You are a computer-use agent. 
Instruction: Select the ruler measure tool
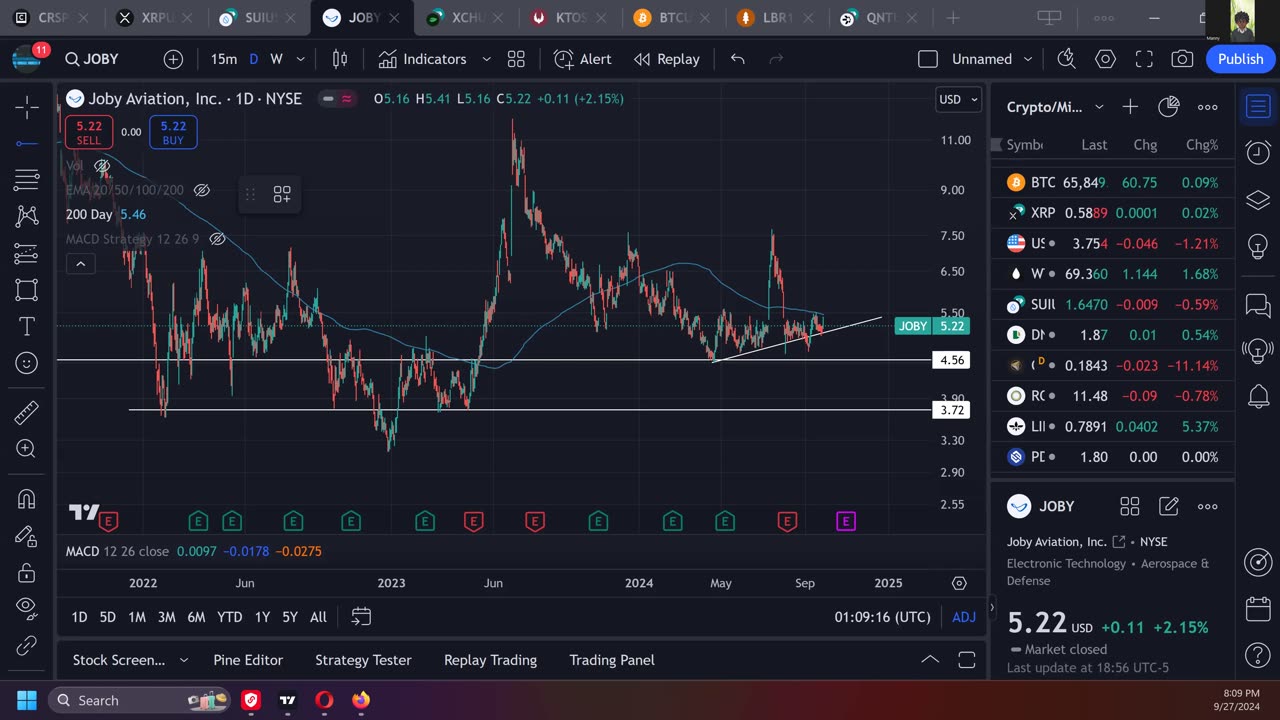[27, 412]
